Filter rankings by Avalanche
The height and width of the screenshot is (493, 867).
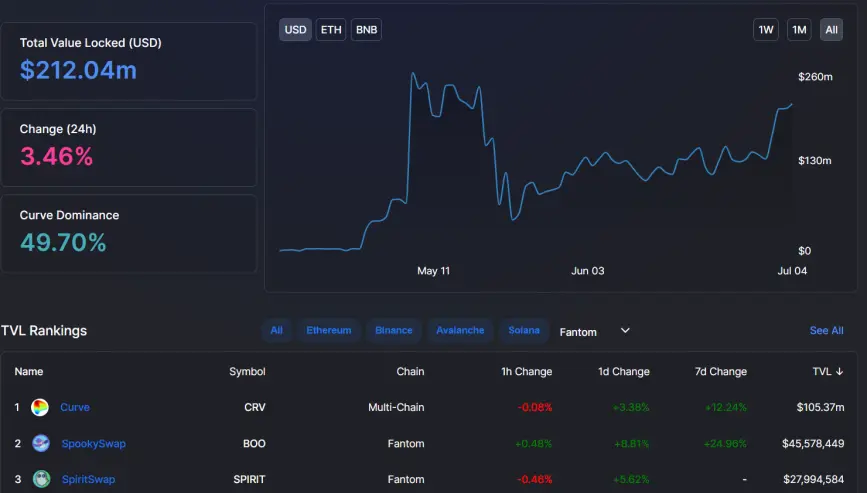[x=460, y=331]
